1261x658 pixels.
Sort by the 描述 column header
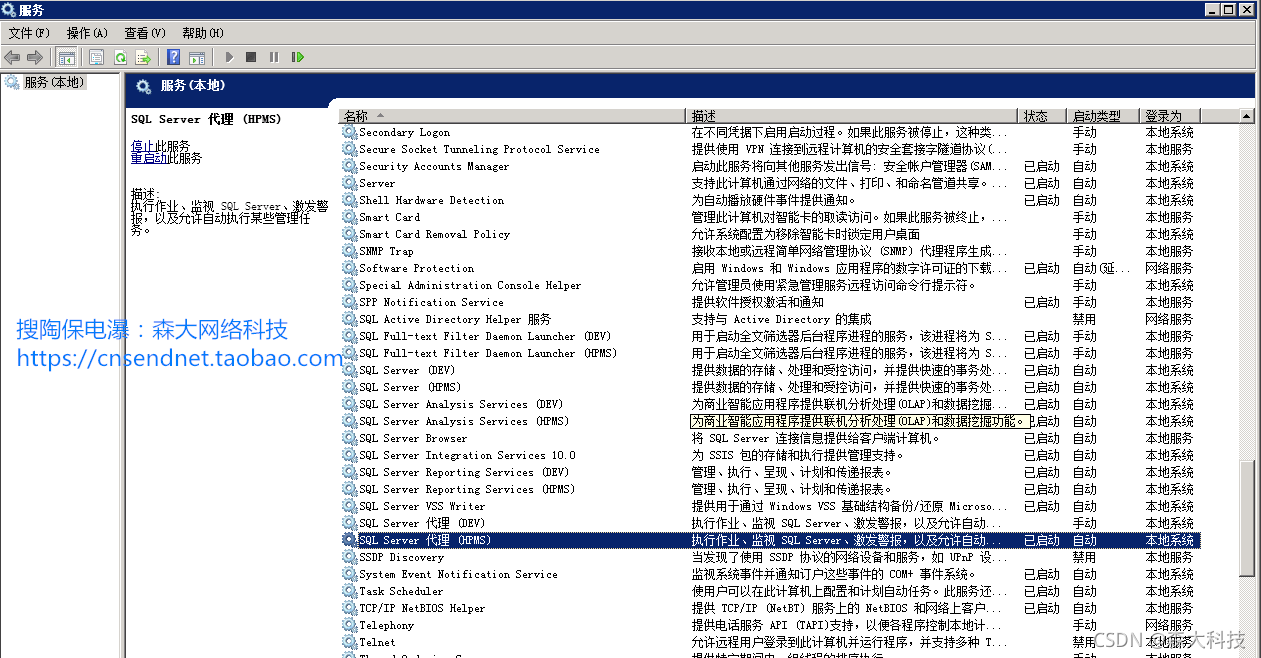pyautogui.click(x=852, y=116)
